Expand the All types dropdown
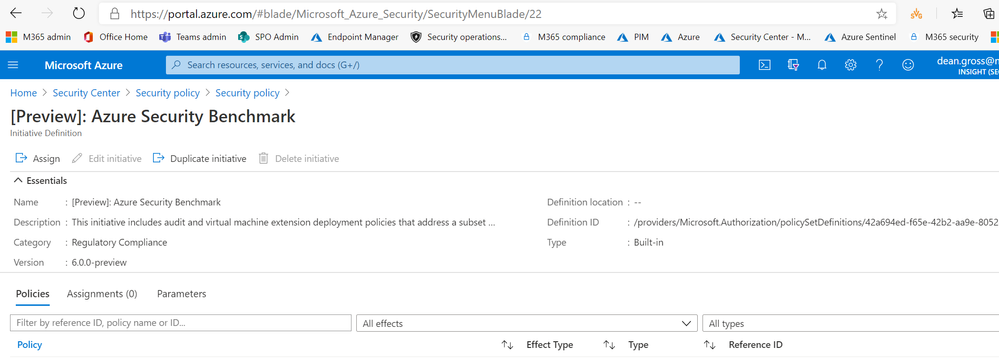 (850, 324)
